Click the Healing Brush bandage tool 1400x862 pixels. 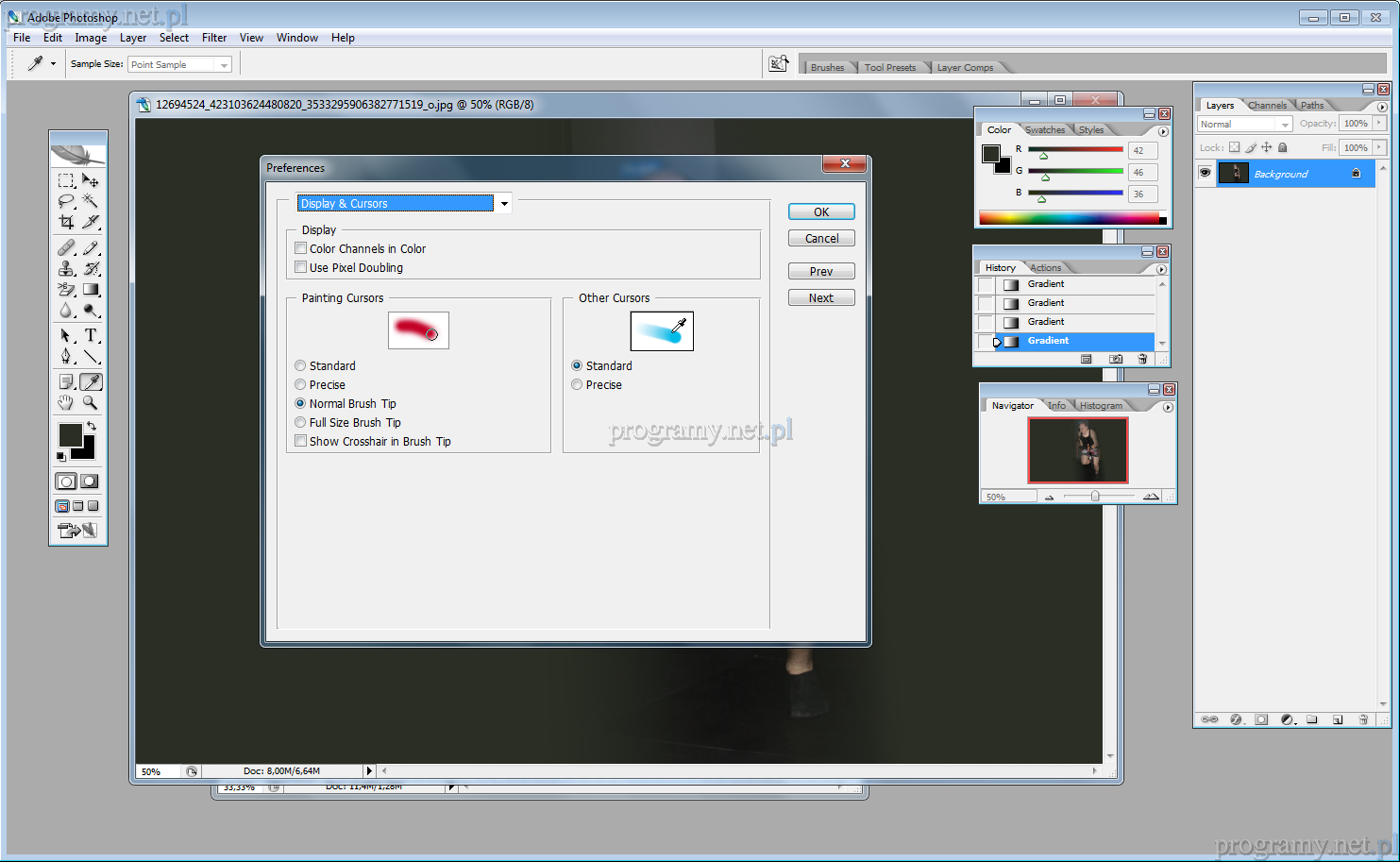click(x=66, y=248)
